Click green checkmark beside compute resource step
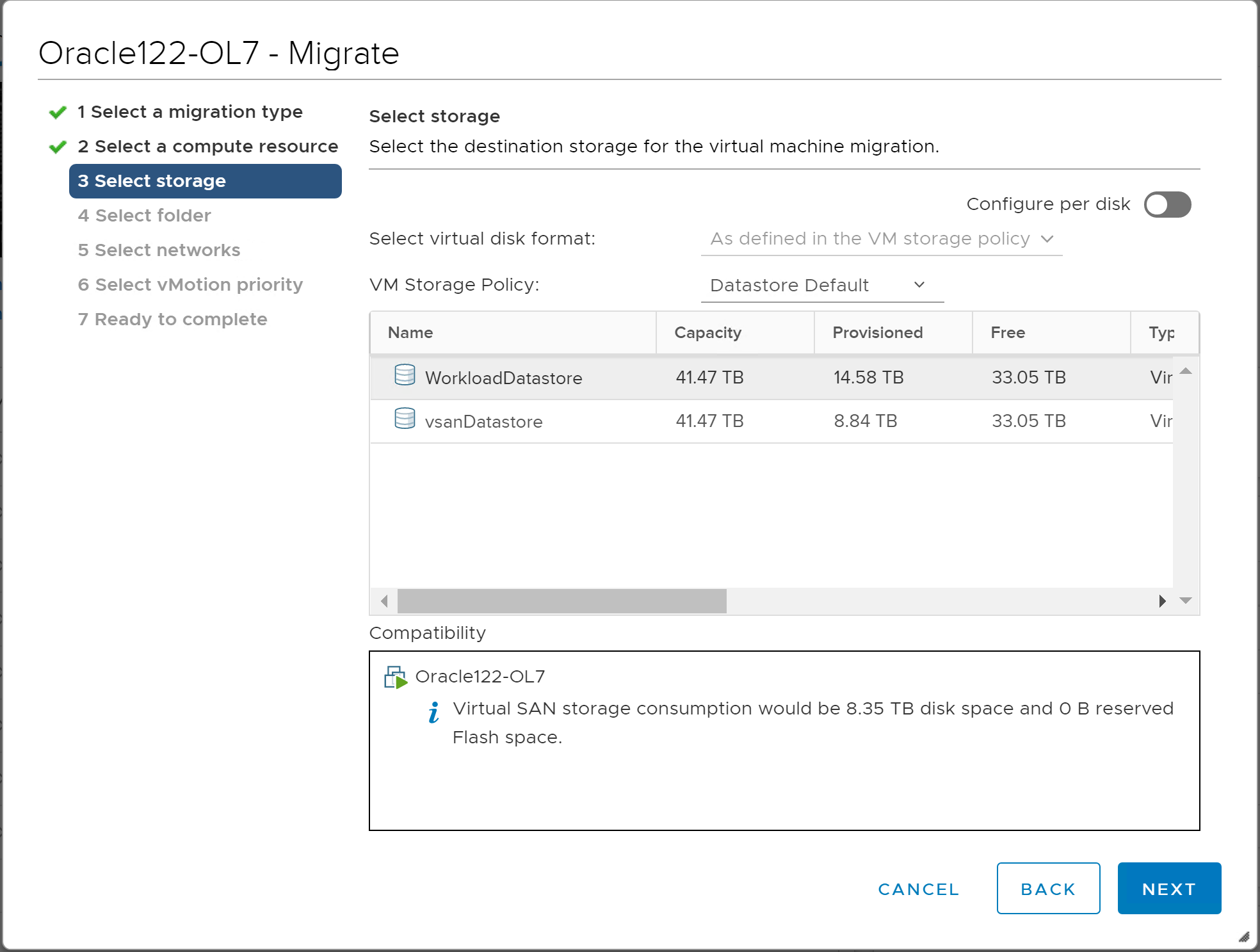The height and width of the screenshot is (952, 1260). (58, 147)
